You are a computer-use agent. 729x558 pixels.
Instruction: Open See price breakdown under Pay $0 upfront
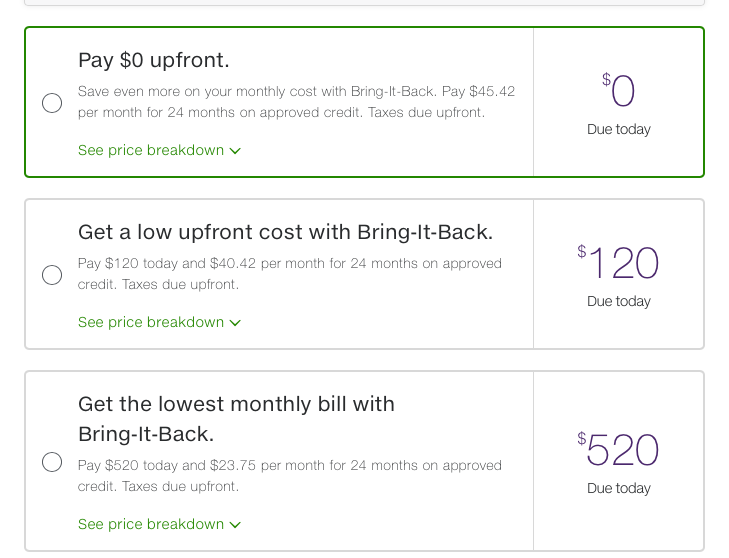(151, 150)
